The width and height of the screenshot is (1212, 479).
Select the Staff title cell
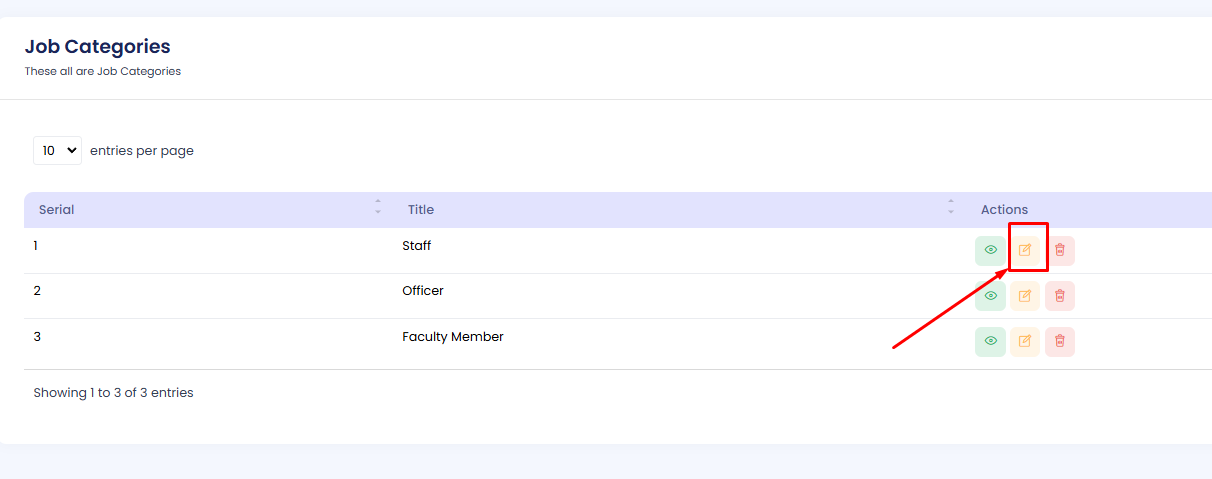point(417,246)
